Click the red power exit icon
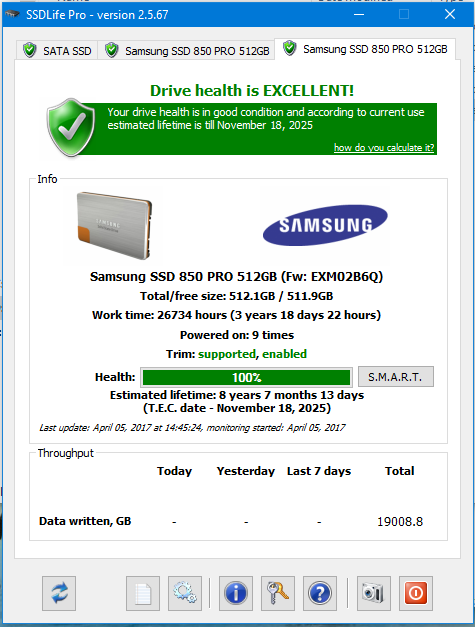 (416, 593)
